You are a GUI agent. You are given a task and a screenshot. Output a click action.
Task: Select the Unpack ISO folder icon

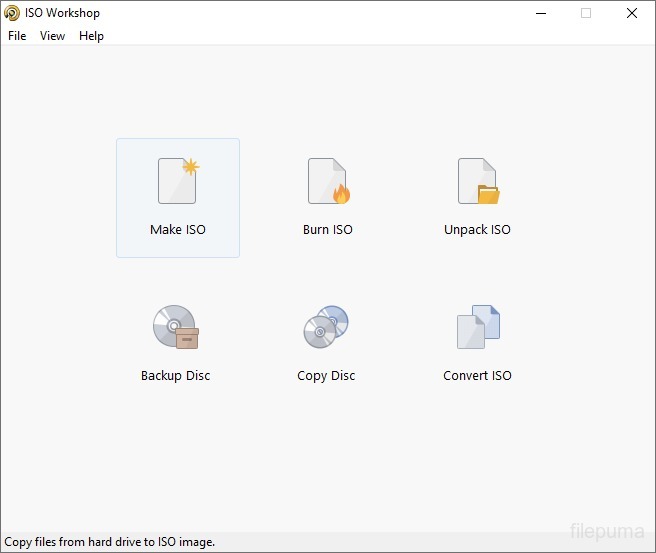[x=479, y=181]
